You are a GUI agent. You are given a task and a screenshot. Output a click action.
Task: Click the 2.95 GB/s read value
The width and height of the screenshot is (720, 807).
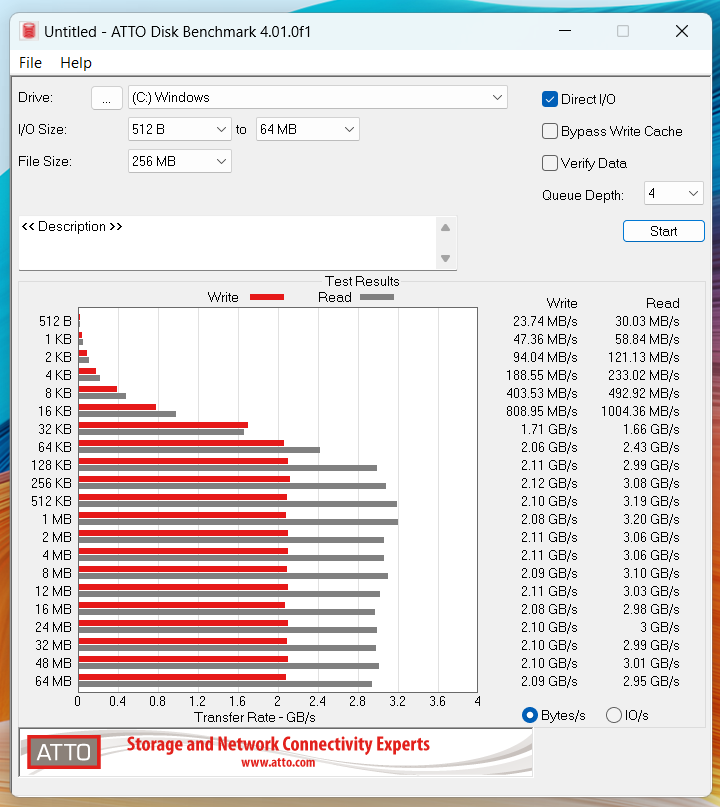651,681
